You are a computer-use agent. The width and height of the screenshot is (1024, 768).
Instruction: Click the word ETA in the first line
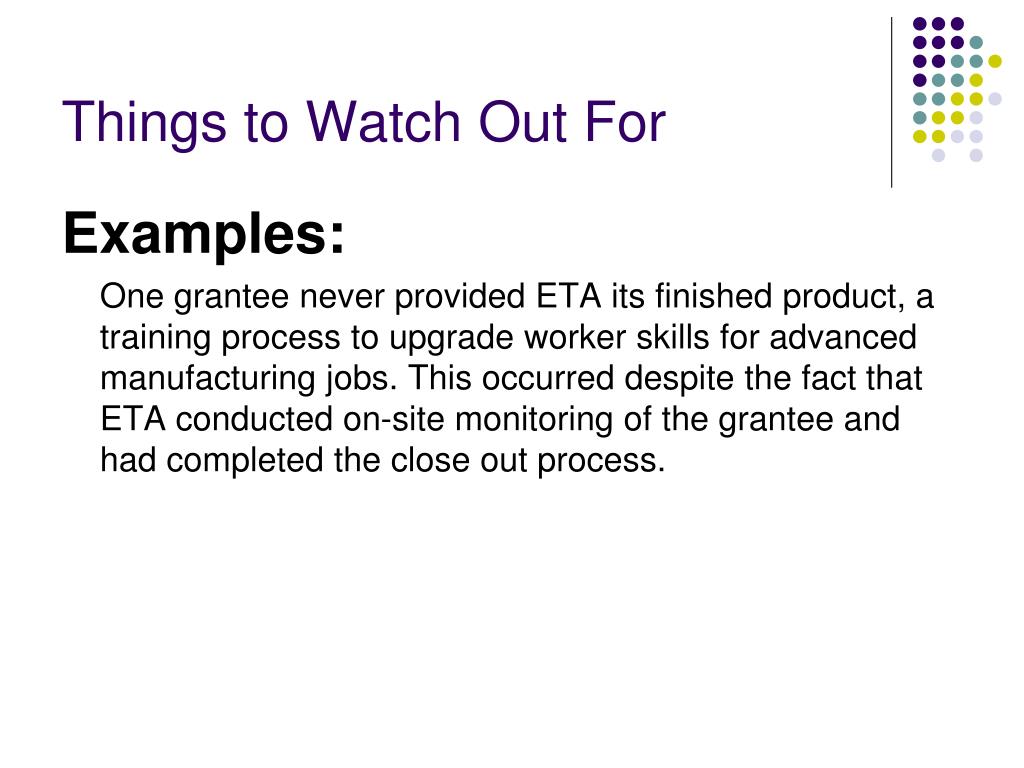(568, 296)
